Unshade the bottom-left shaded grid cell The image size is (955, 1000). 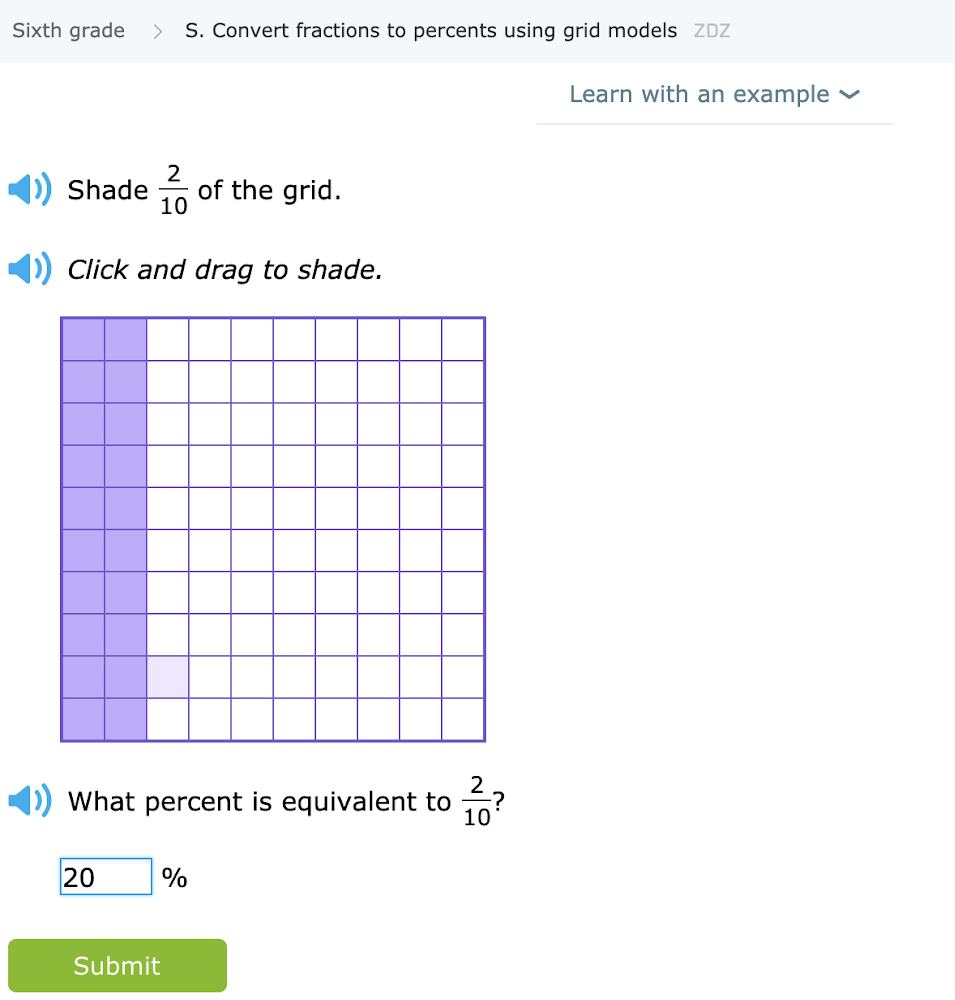[x=83, y=719]
